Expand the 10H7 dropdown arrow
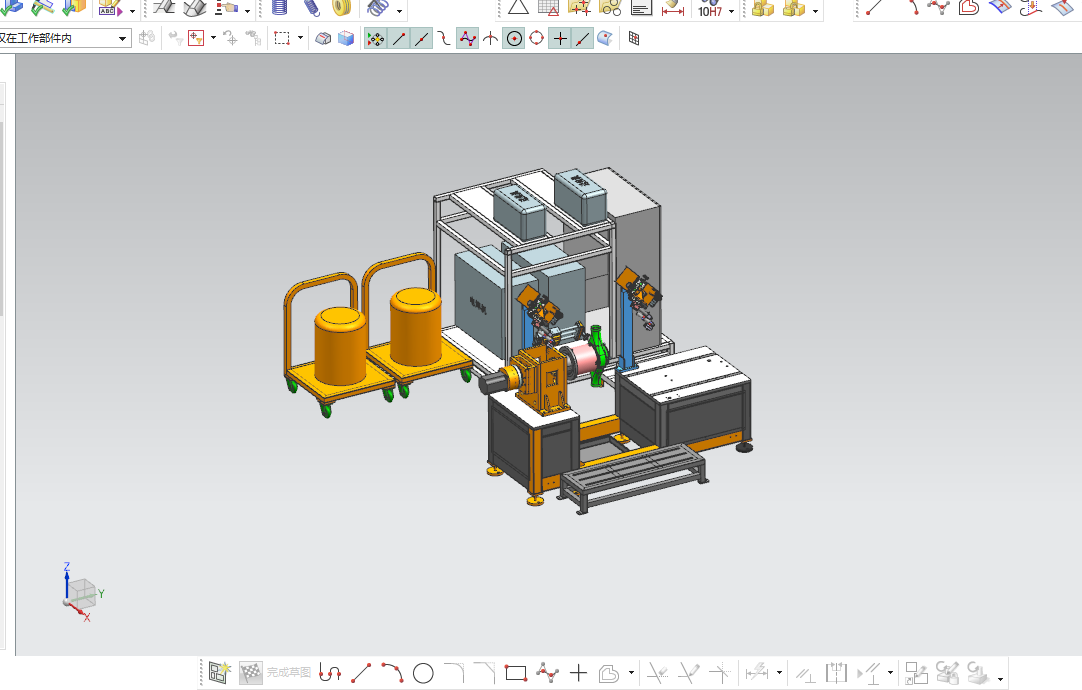Viewport: 1082px width, 690px height. [x=731, y=11]
